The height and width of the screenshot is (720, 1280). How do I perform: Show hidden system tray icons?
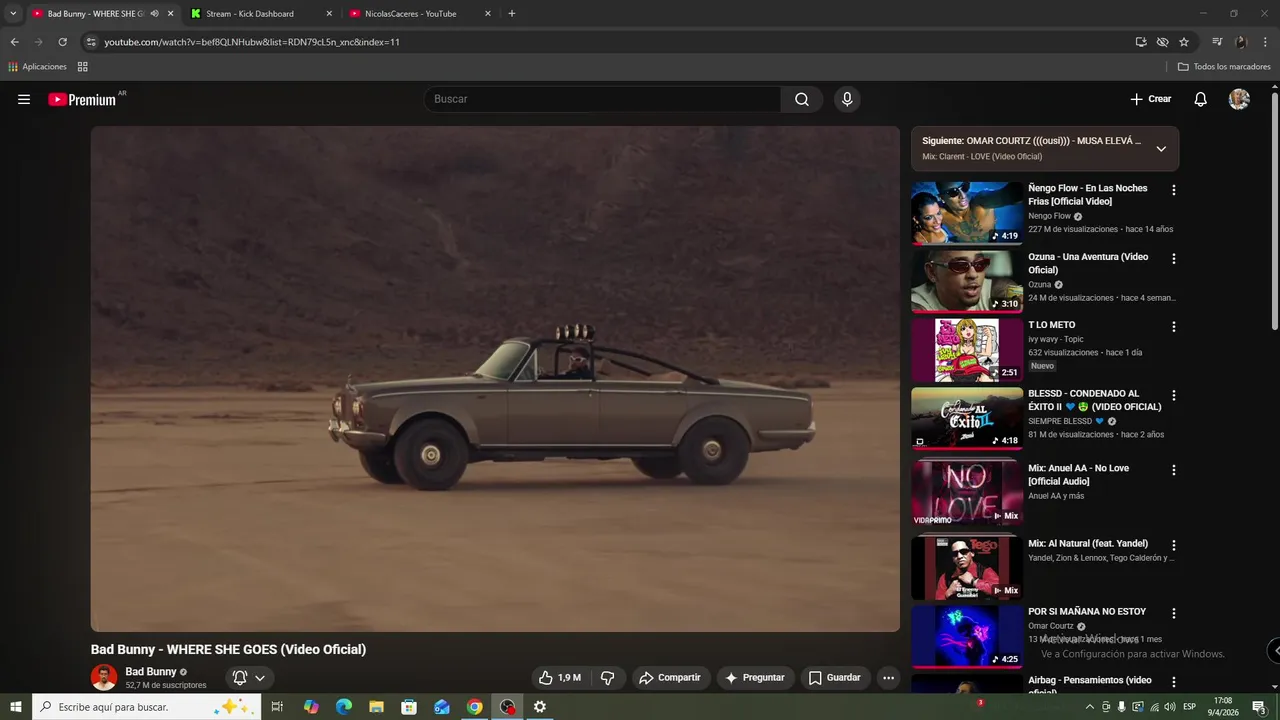tap(1089, 707)
